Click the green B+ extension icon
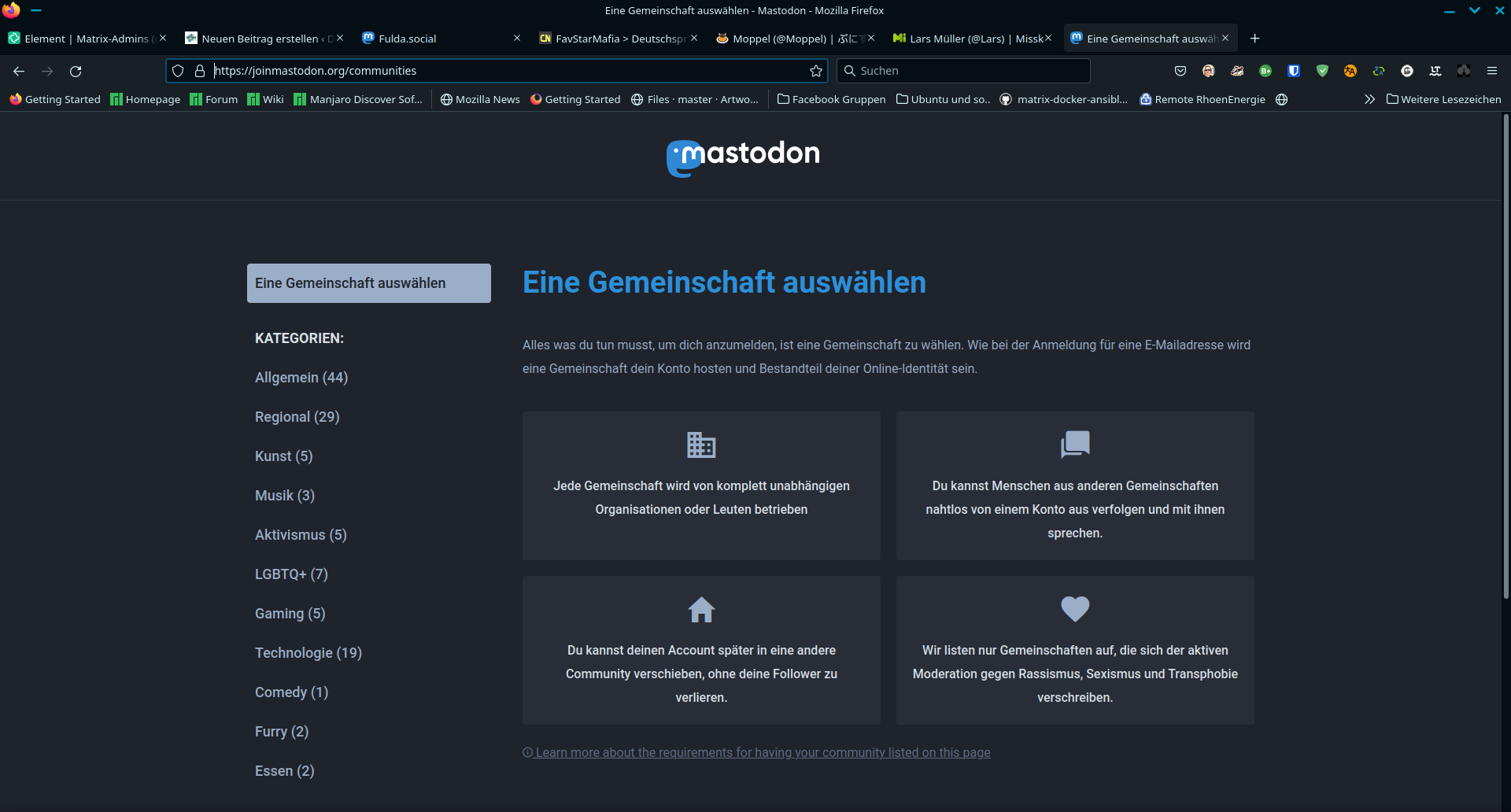Viewport: 1511px width, 812px height. 1265,71
